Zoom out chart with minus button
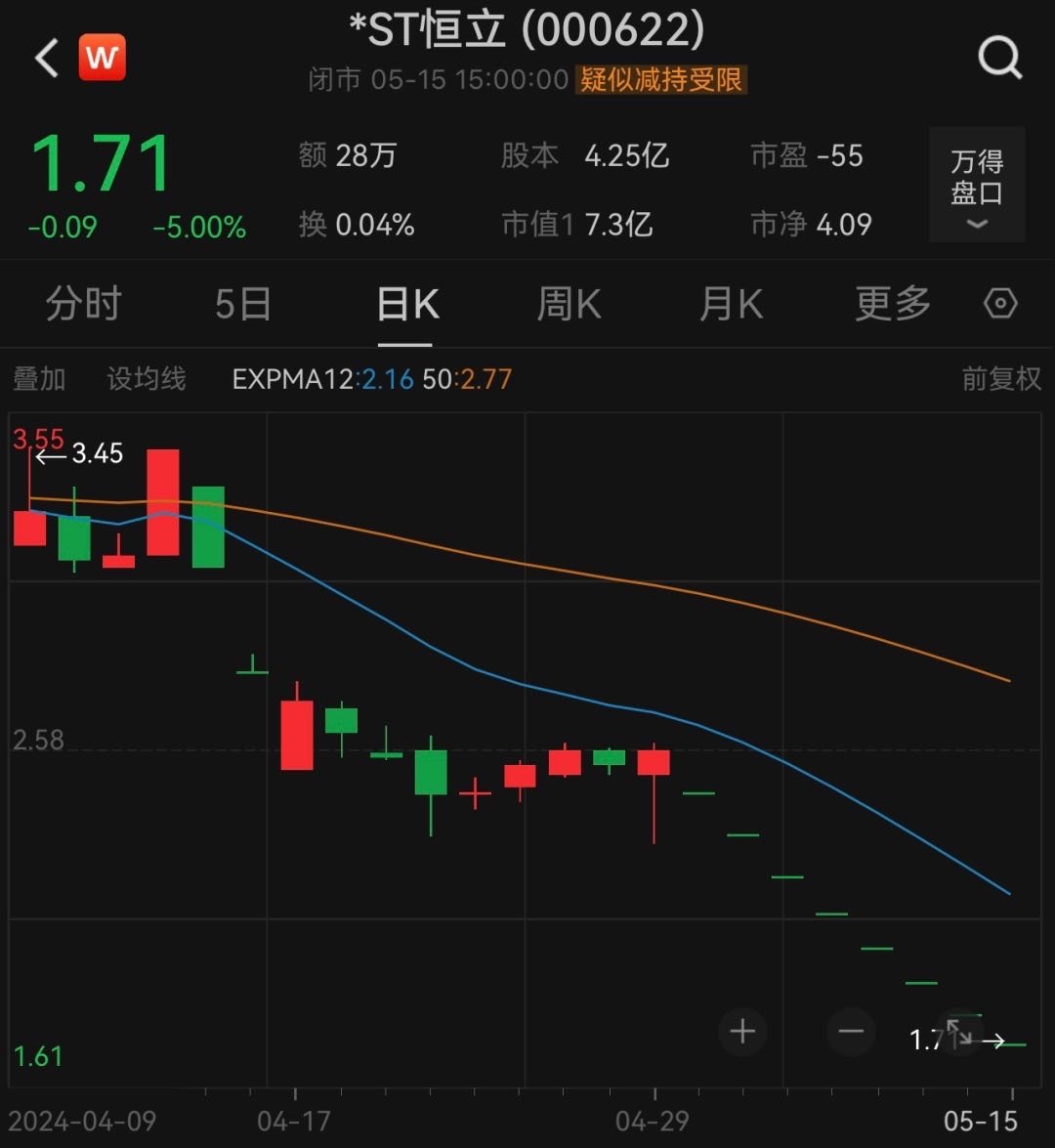 tap(851, 1031)
